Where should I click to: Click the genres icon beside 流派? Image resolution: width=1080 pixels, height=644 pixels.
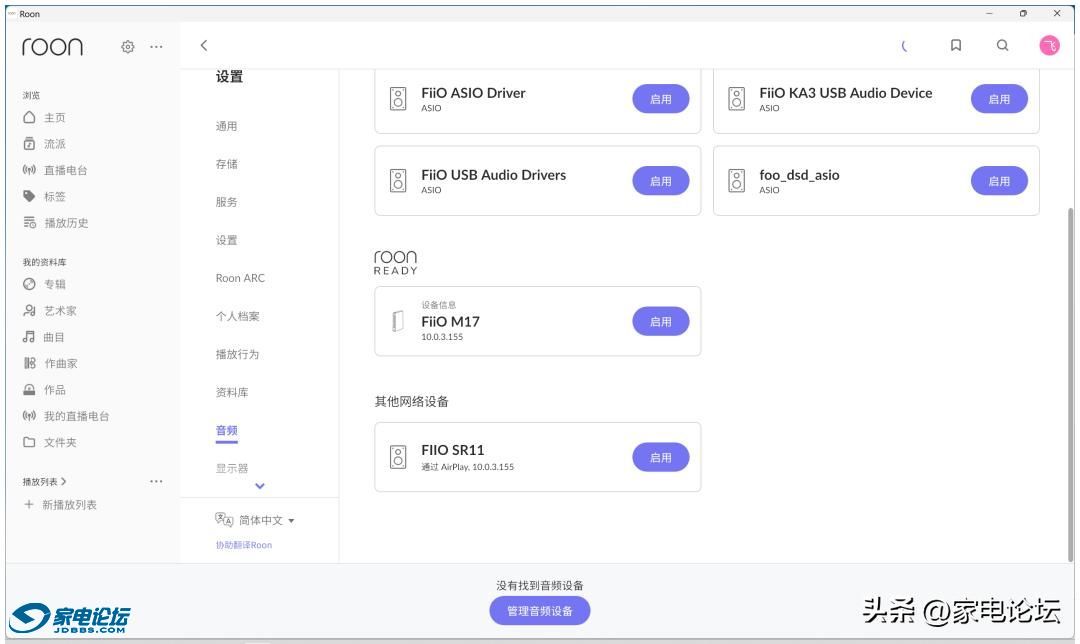click(x=29, y=143)
